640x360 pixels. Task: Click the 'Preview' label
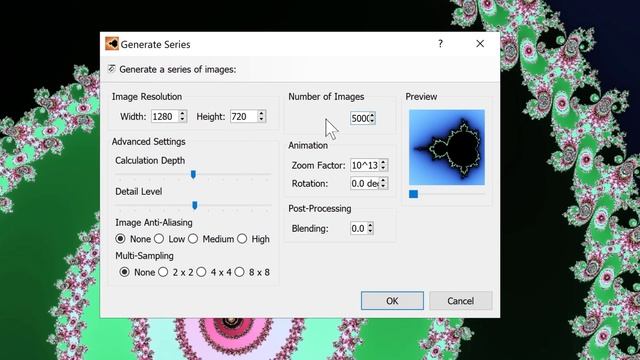(x=421, y=97)
